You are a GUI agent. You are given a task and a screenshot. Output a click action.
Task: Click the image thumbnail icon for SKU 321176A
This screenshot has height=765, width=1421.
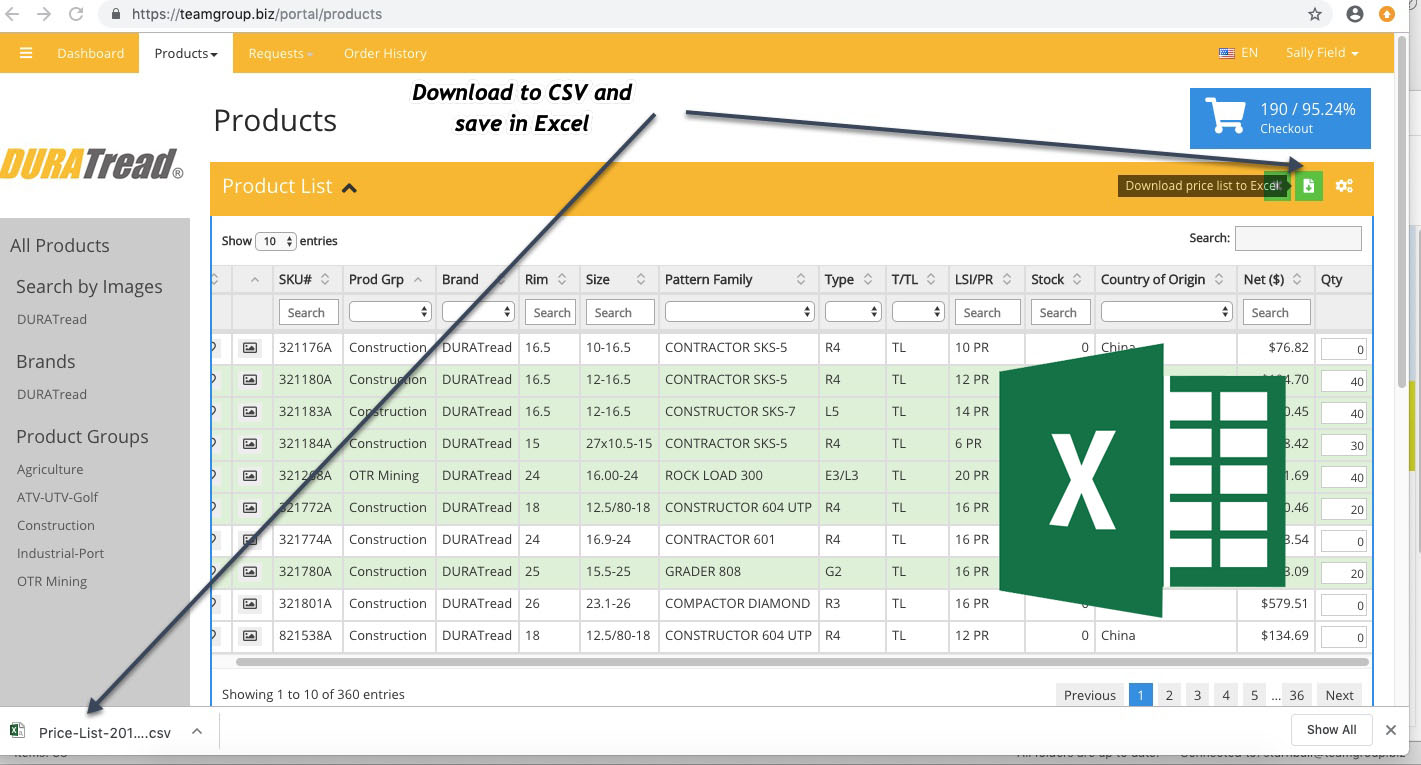[x=250, y=347]
